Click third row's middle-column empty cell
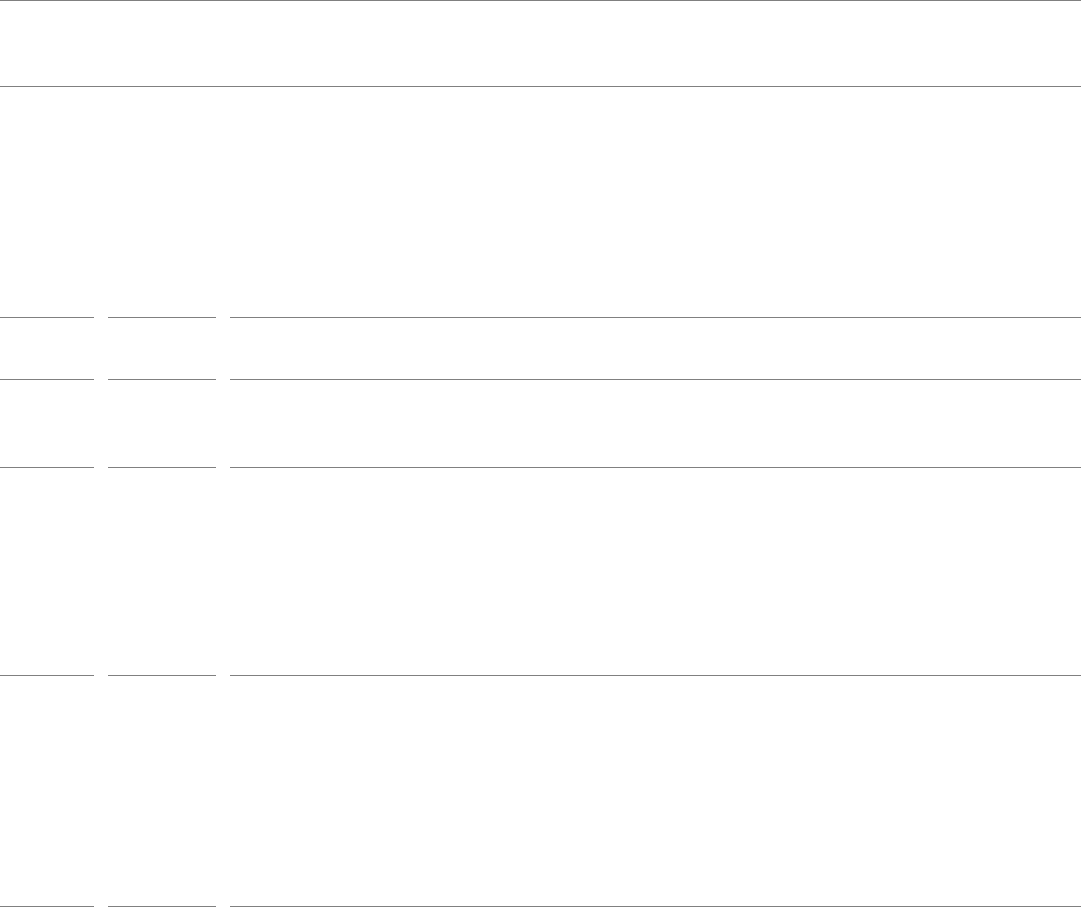The height and width of the screenshot is (907, 1081). coord(161,423)
